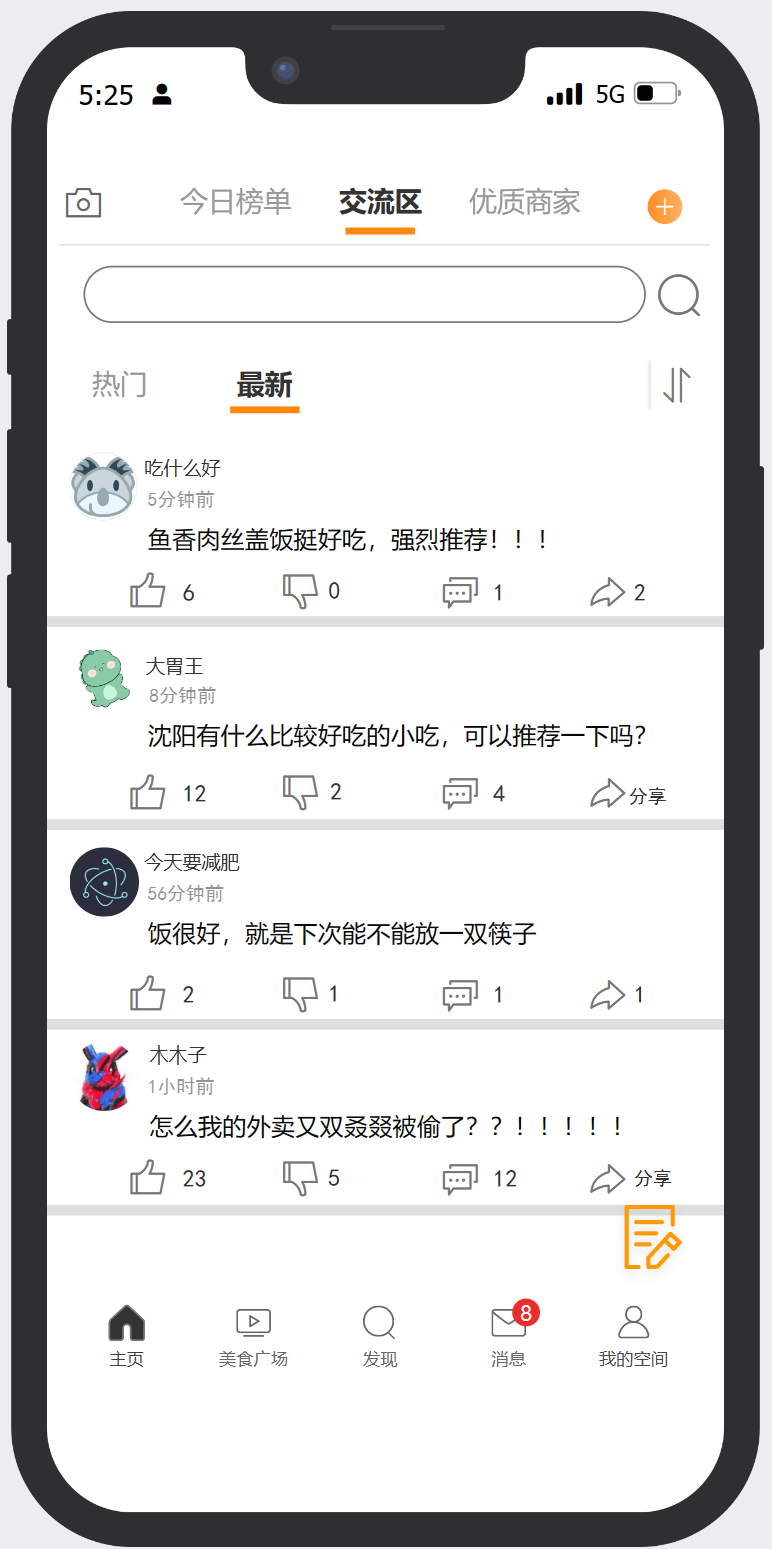Screen dimensions: 772x1549
Task: Open 我的空间 profile tab
Action: pos(633,1337)
